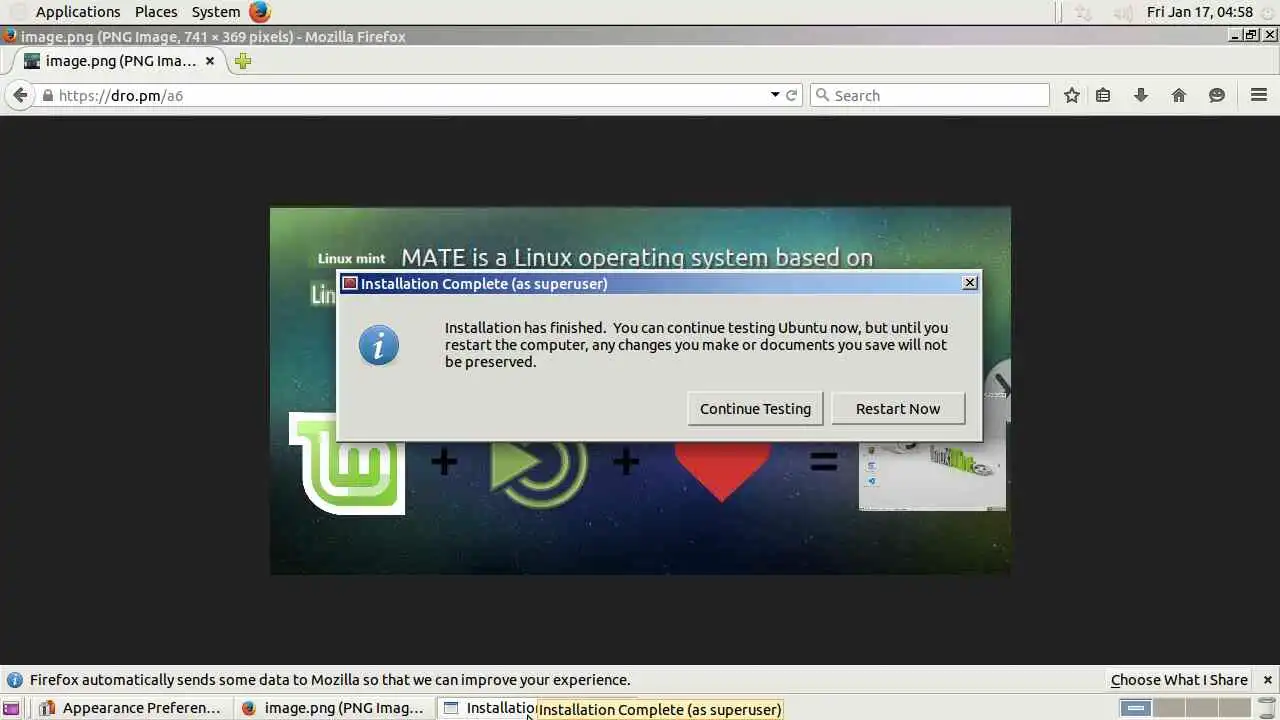This screenshot has height=720, width=1280.
Task: Switch to Appearance Preferences taskbar window
Action: pos(130,708)
